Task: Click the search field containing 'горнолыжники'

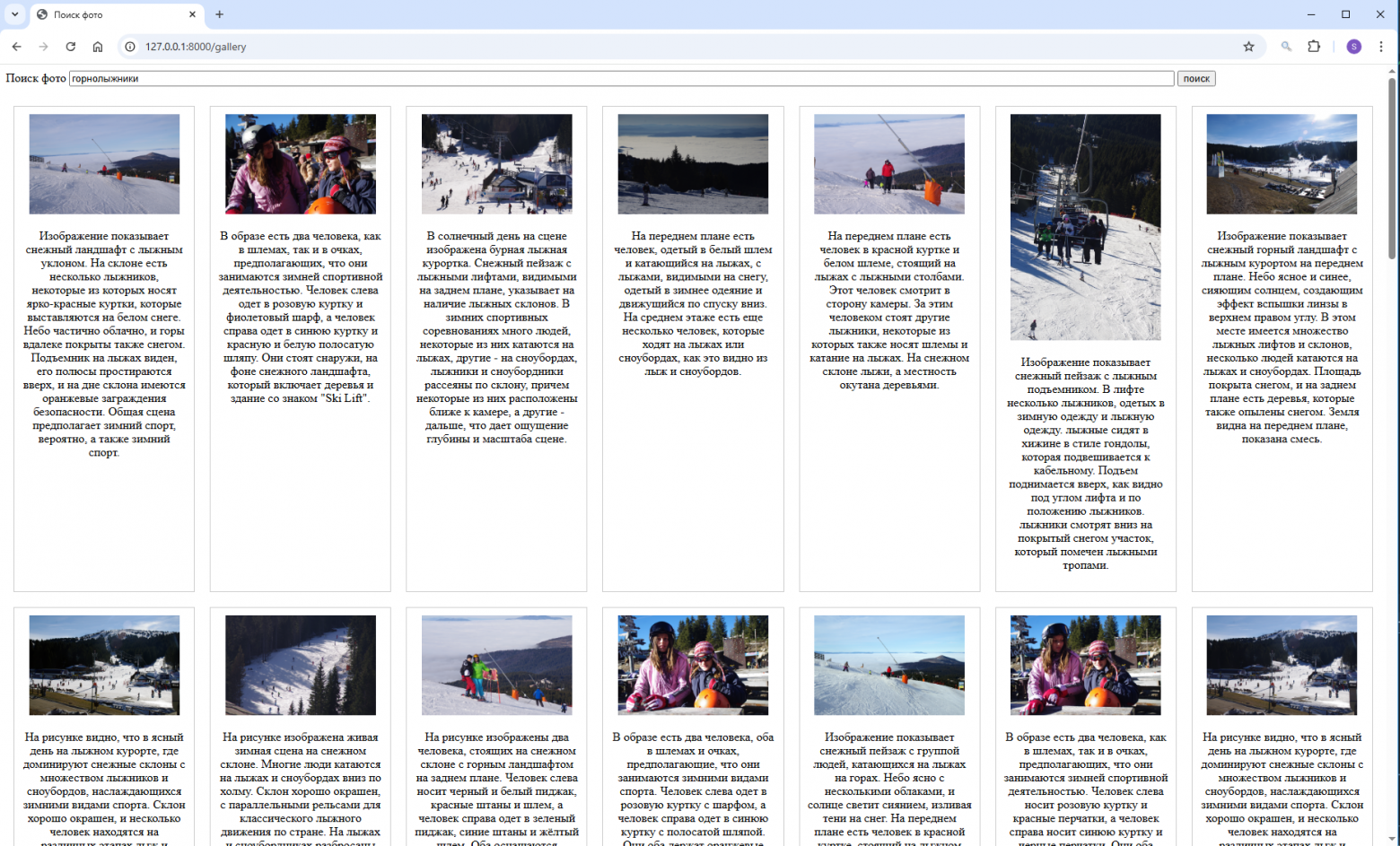Action: click(622, 79)
